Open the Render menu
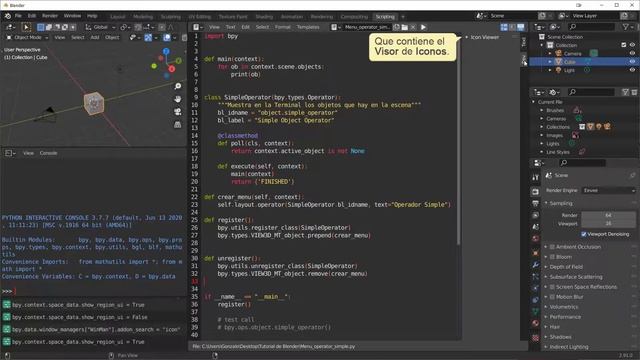This screenshot has height=360, width=640. [50, 16]
